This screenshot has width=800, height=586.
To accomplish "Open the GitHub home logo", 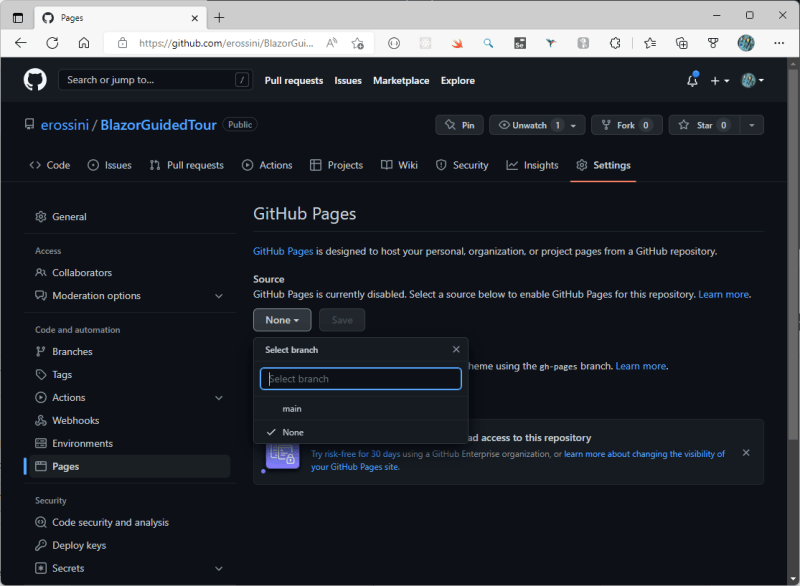I will (x=35, y=80).
